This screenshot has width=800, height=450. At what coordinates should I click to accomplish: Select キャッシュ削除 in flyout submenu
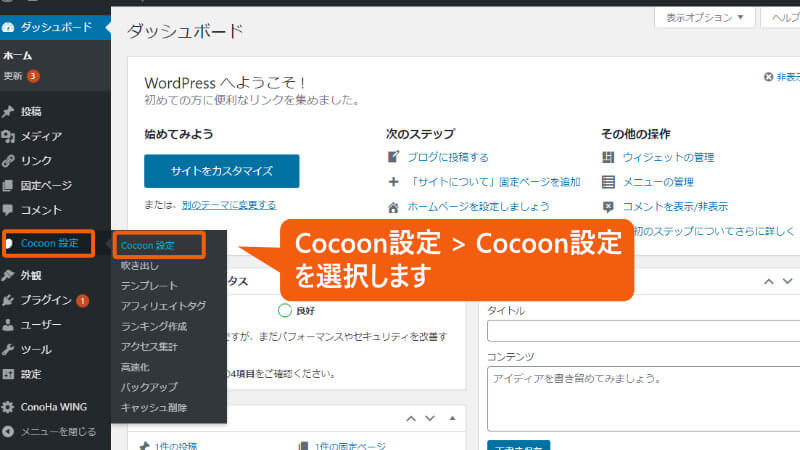[154, 408]
